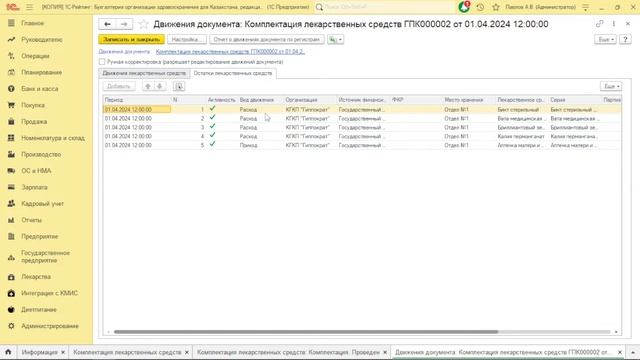Open the Производство sidebar section
This screenshot has width=640, height=360.
(x=41, y=154)
